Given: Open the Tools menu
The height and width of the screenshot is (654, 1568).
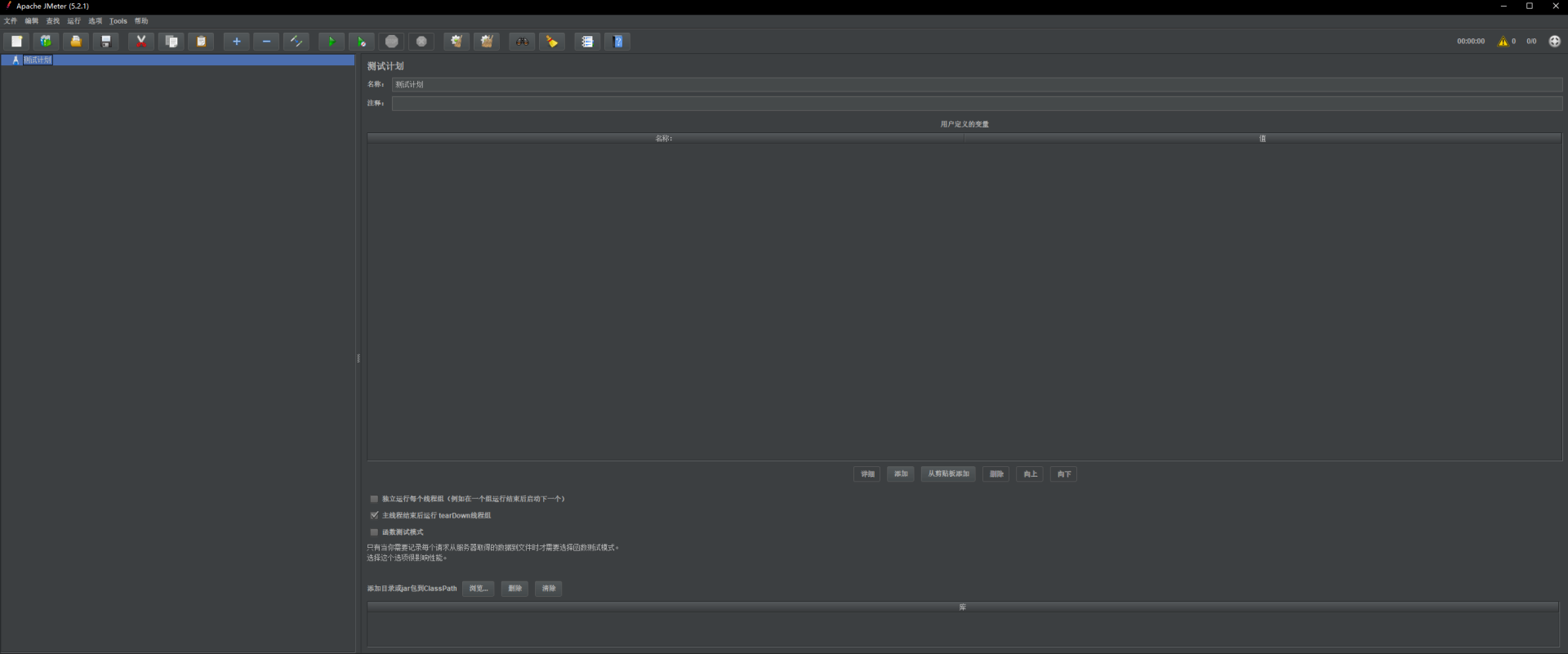Looking at the screenshot, I should (x=118, y=21).
